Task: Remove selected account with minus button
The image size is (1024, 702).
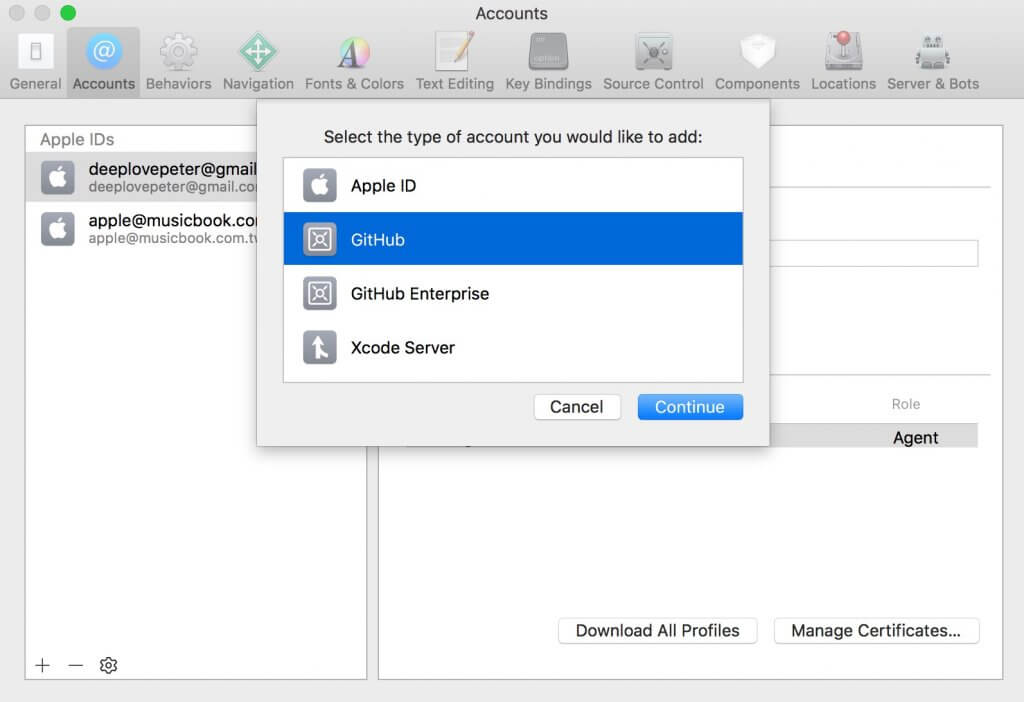Action: pos(76,665)
